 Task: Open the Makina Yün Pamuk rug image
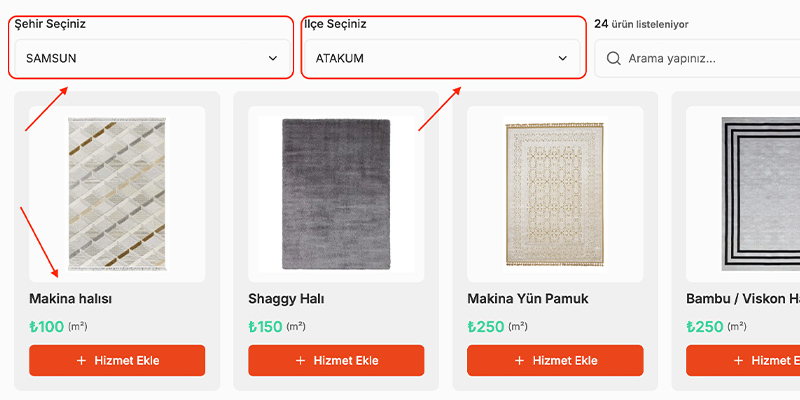tap(555, 194)
